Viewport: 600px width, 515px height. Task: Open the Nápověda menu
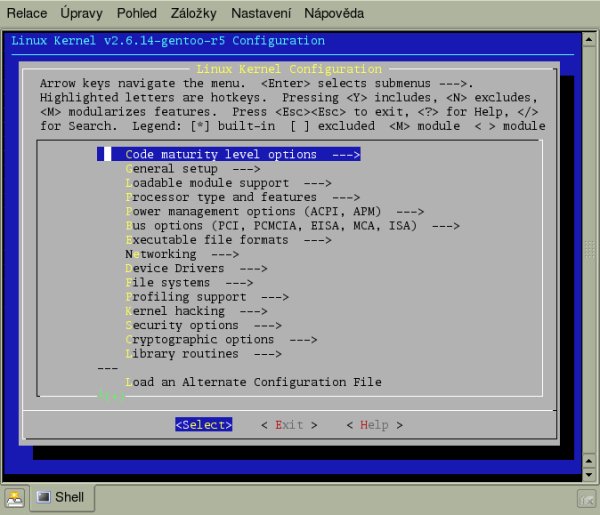334,13
